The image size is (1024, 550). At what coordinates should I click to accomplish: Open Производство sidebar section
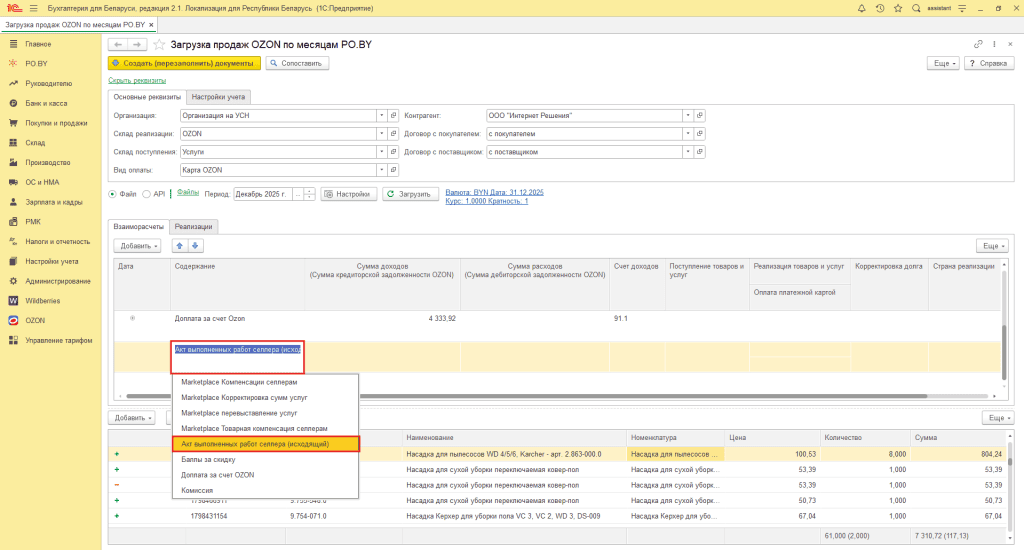tap(48, 162)
